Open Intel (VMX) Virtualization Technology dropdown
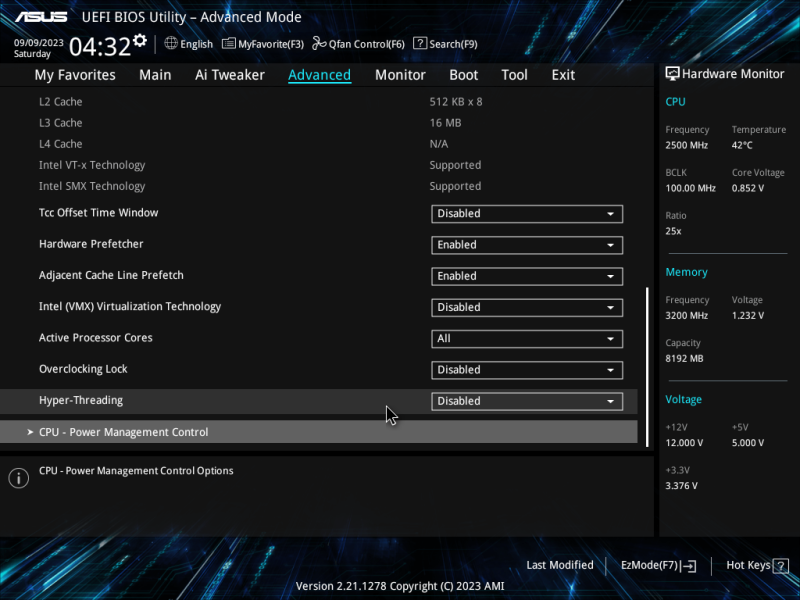Image resolution: width=800 pixels, height=600 pixels. [527, 307]
